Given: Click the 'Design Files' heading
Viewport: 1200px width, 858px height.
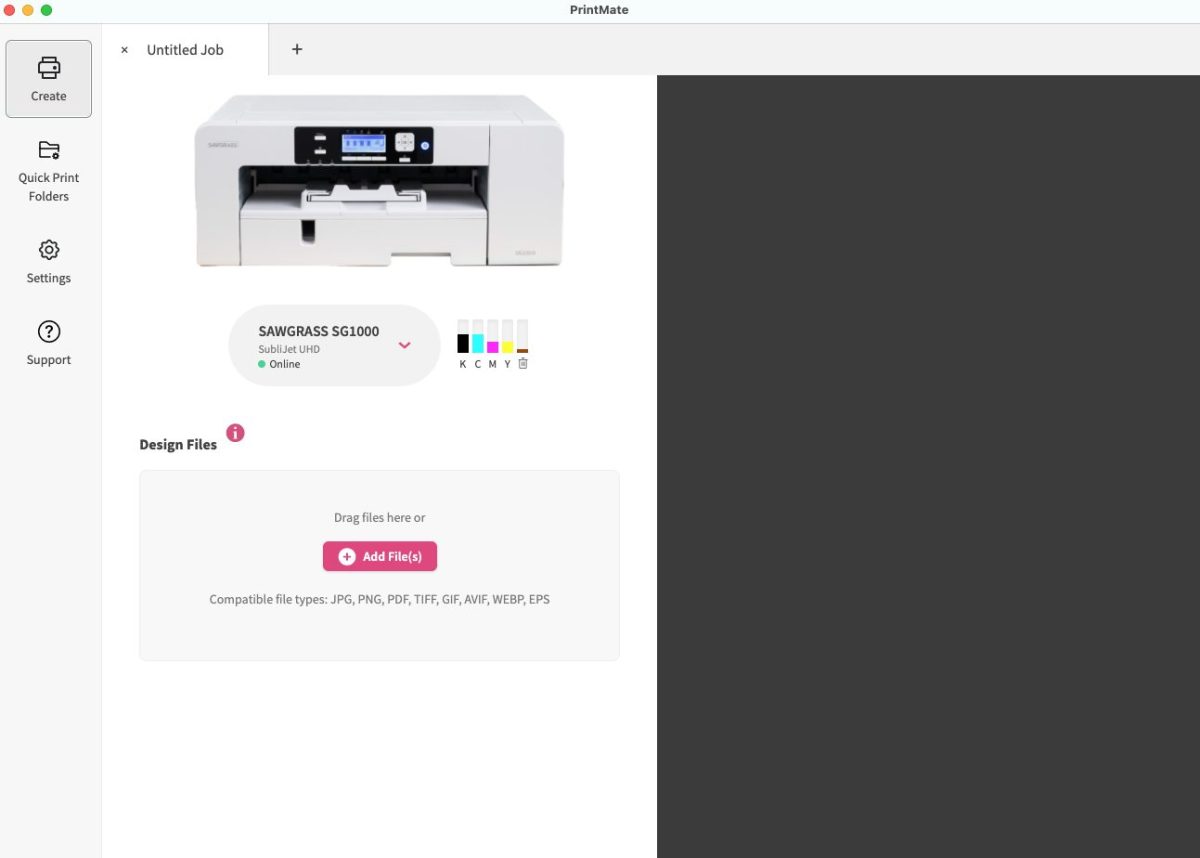Looking at the screenshot, I should 178,445.
